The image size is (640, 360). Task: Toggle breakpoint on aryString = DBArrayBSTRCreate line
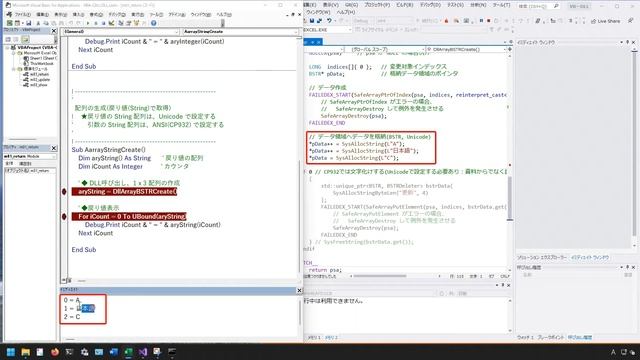[x=64, y=191]
